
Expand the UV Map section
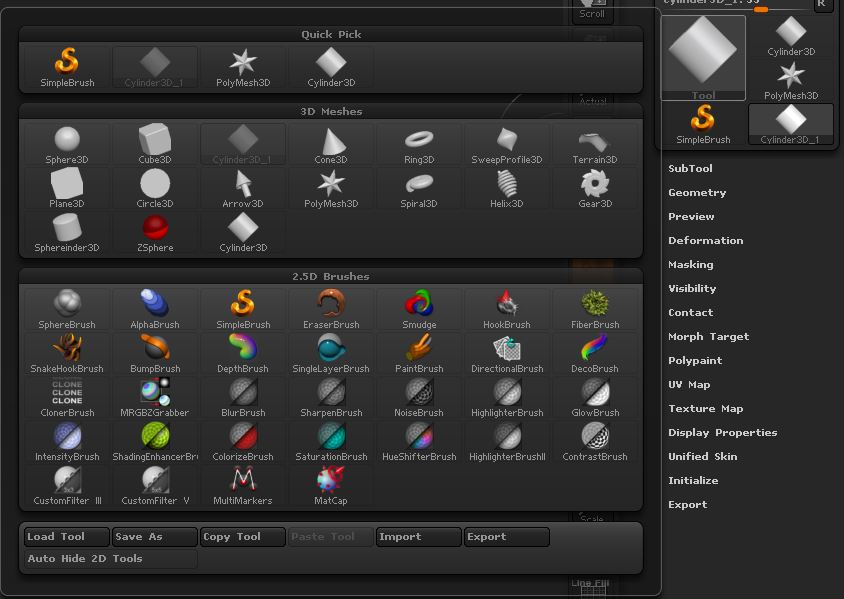pos(689,385)
